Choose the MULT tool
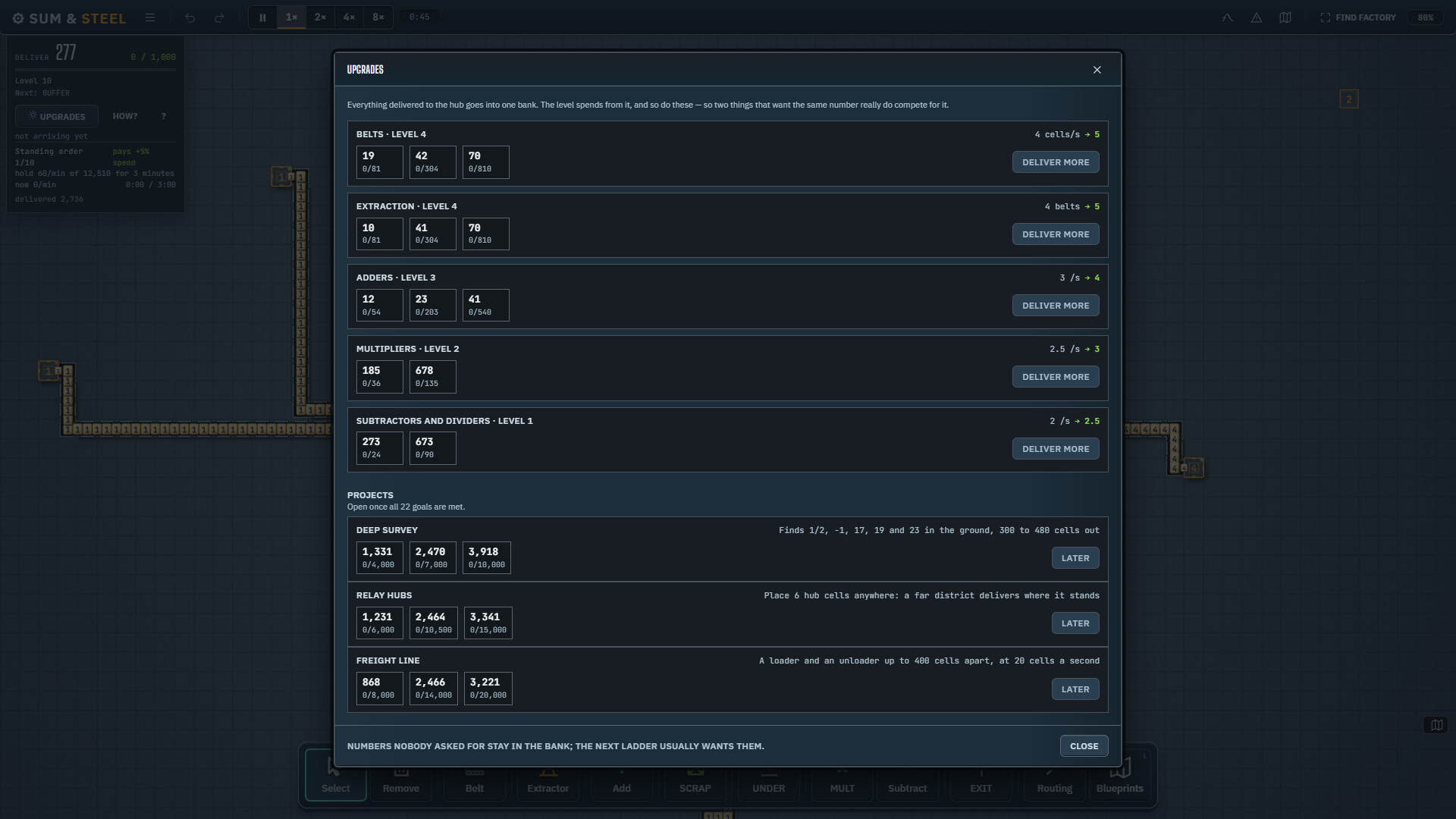The width and height of the screenshot is (1456, 819). (x=843, y=775)
